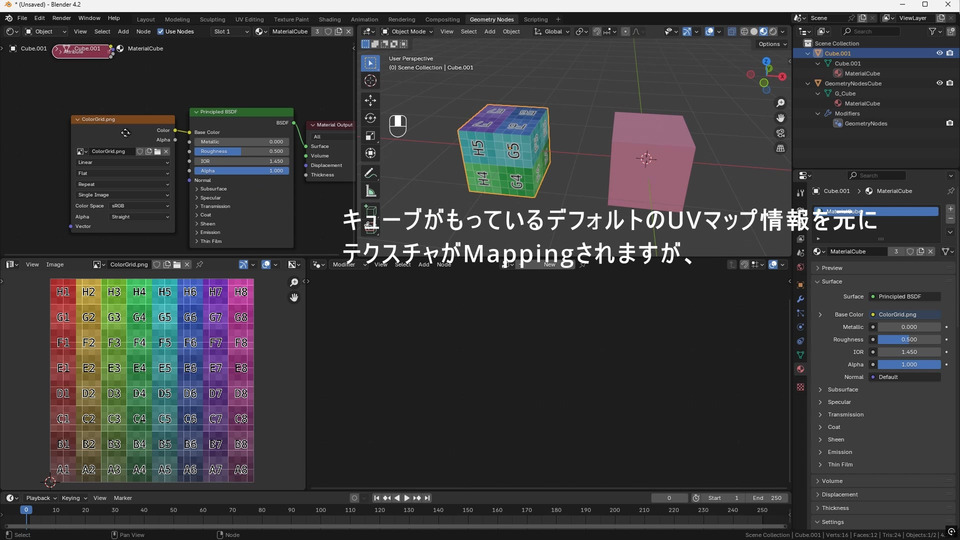
Task: Hide GeometryNodesCube using eye icon
Action: [939, 83]
